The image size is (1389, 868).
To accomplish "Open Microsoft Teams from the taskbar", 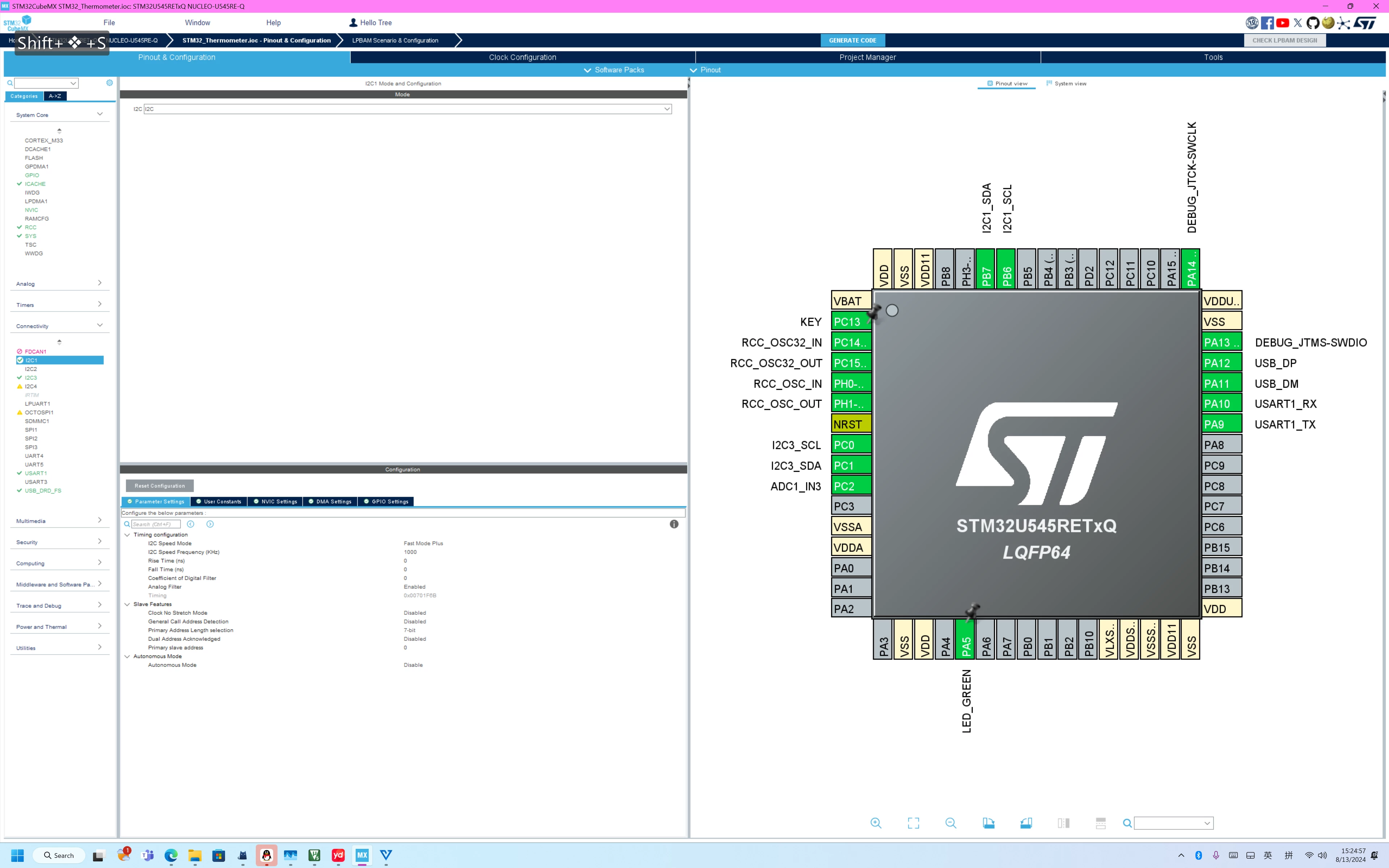I will point(148,855).
